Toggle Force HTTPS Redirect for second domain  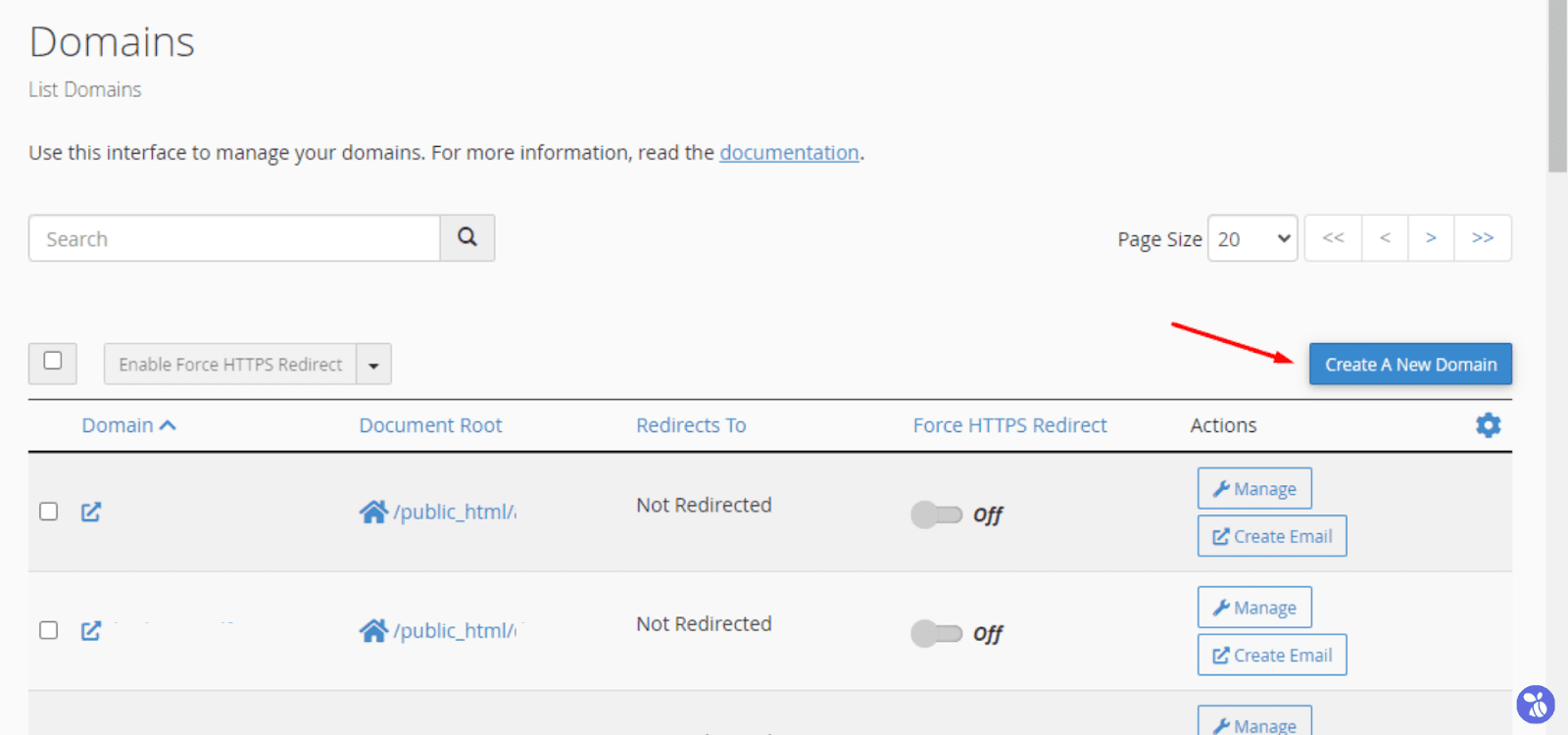coord(936,633)
